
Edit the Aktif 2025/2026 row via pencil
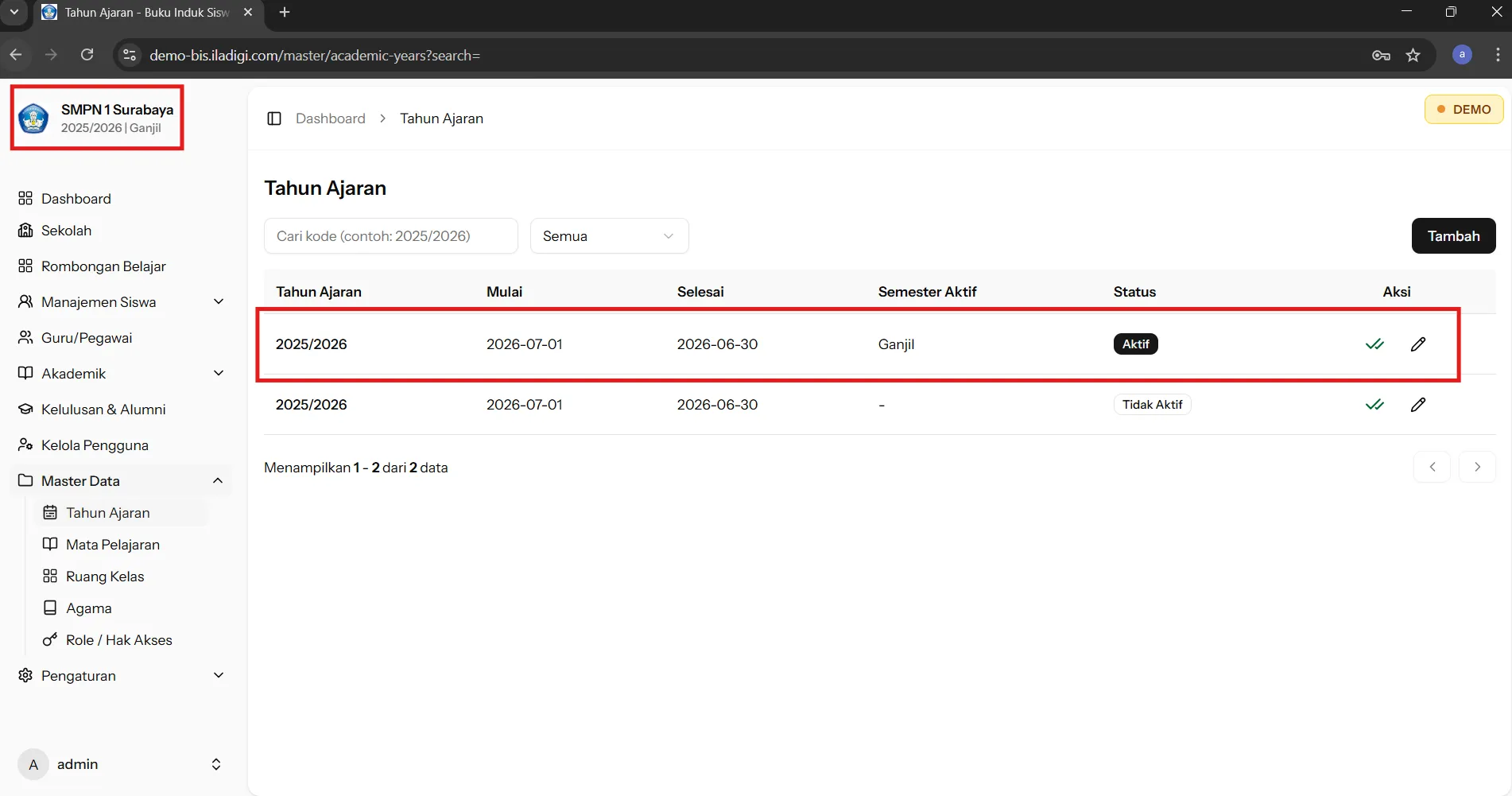(1418, 344)
